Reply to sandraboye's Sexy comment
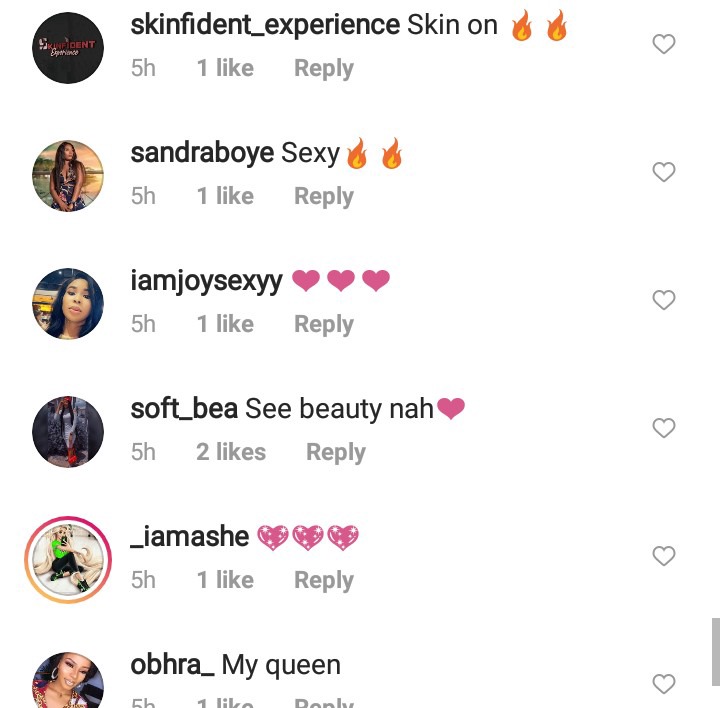Screen dimensions: 720x708 click(324, 197)
